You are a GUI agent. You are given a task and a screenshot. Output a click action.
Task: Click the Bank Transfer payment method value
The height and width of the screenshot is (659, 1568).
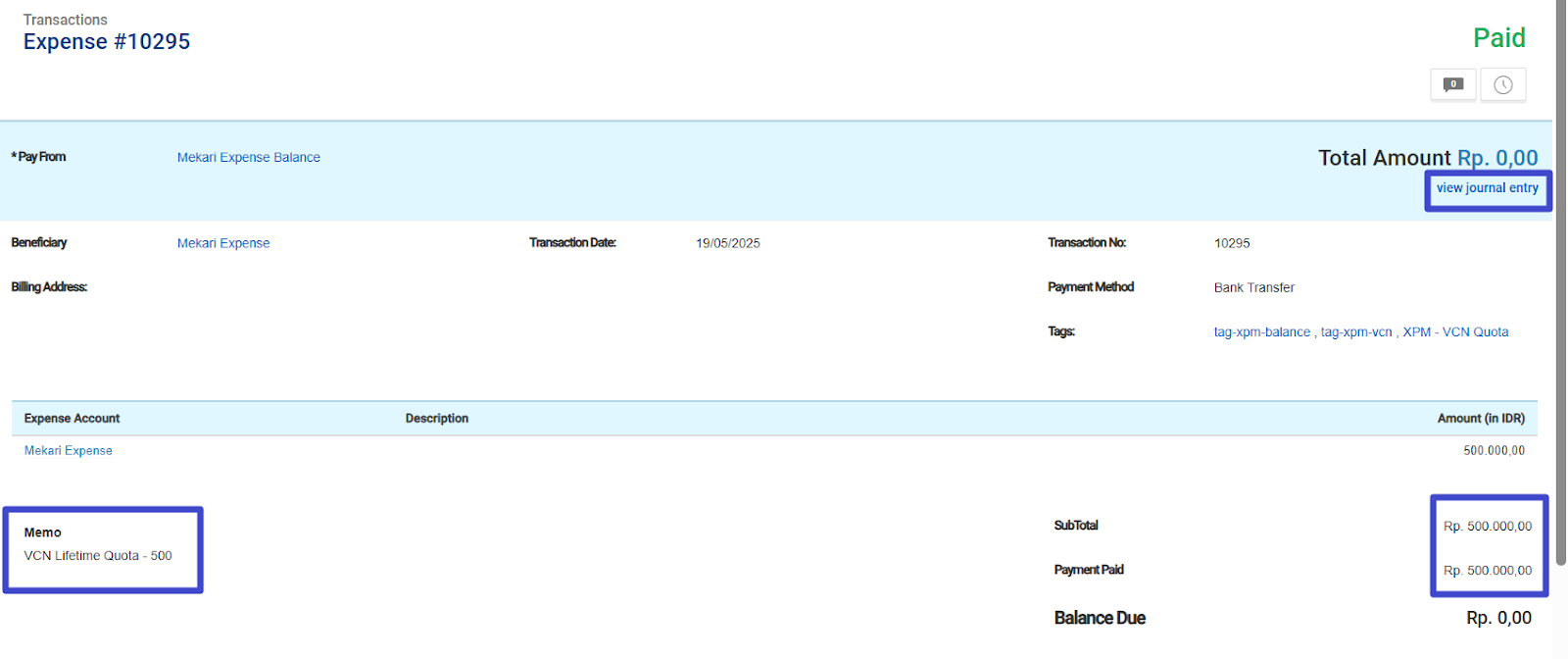pos(1254,287)
